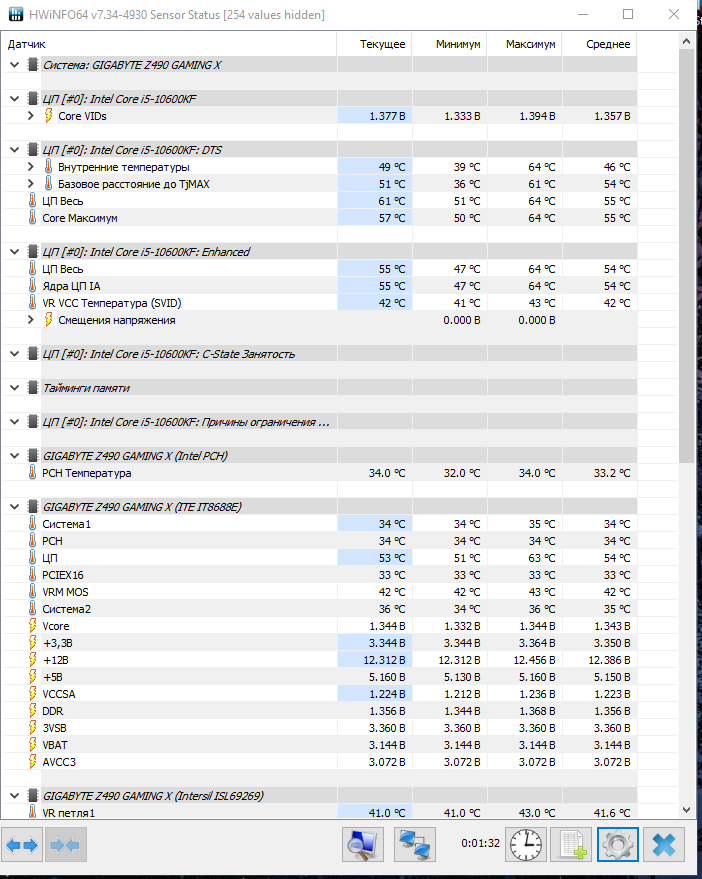The image size is (702, 879).
Task: Collapse the Тайминги памяти section
Action: (x=15, y=388)
